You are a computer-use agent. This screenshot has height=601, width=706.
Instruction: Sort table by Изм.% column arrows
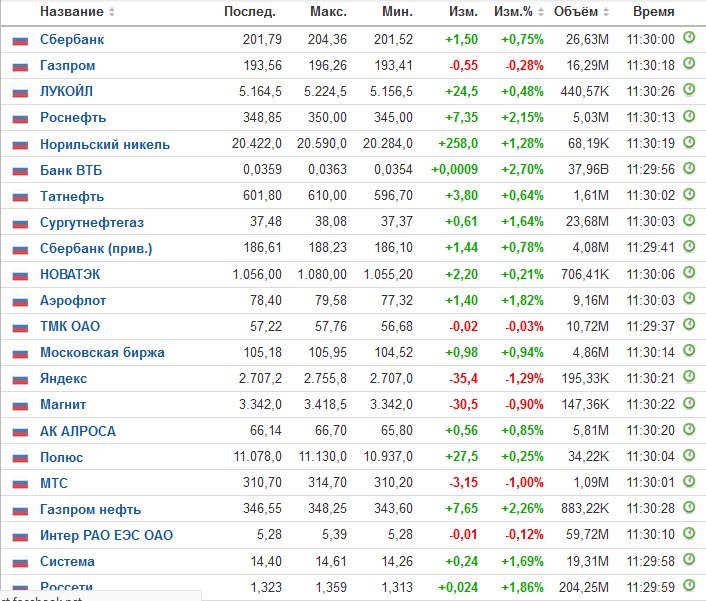[541, 12]
